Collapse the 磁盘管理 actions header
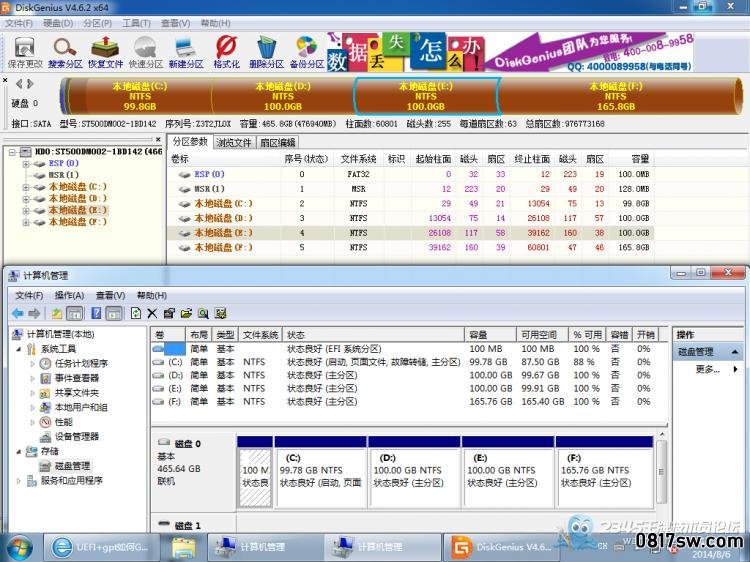This screenshot has height=562, width=750. click(x=735, y=352)
